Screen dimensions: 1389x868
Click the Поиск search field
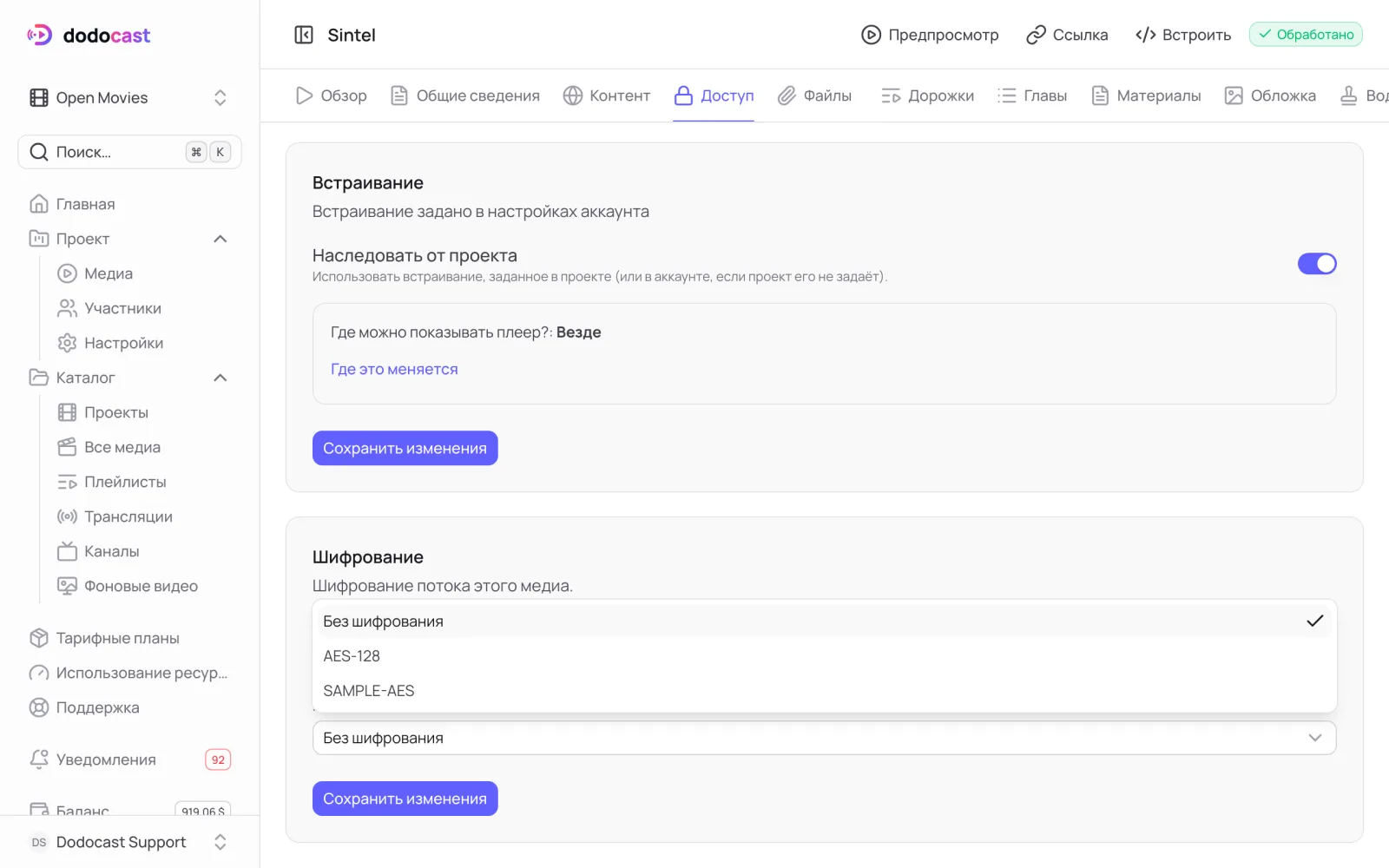coord(129,152)
